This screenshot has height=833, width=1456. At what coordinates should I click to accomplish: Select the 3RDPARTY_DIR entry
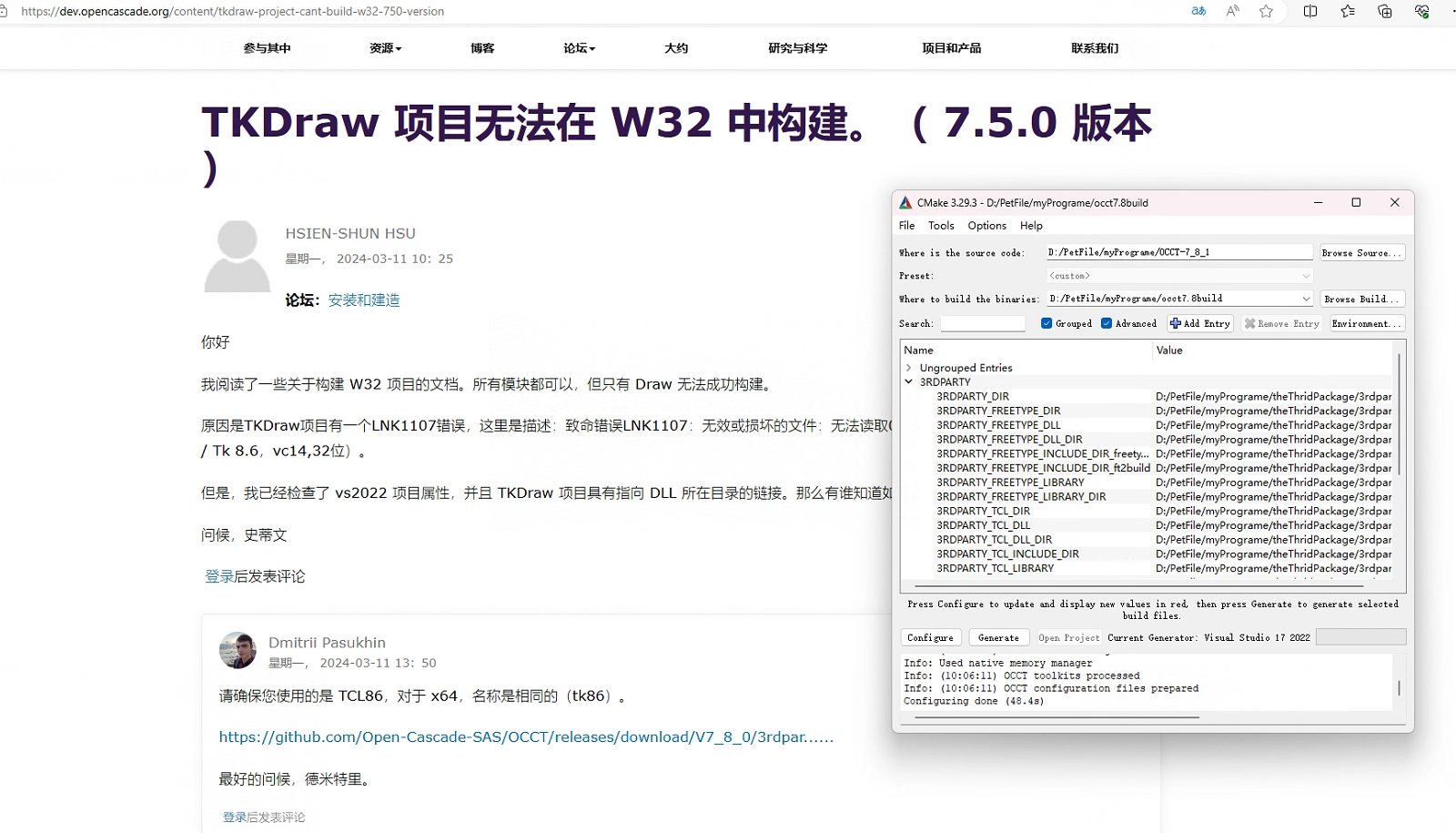tap(973, 397)
